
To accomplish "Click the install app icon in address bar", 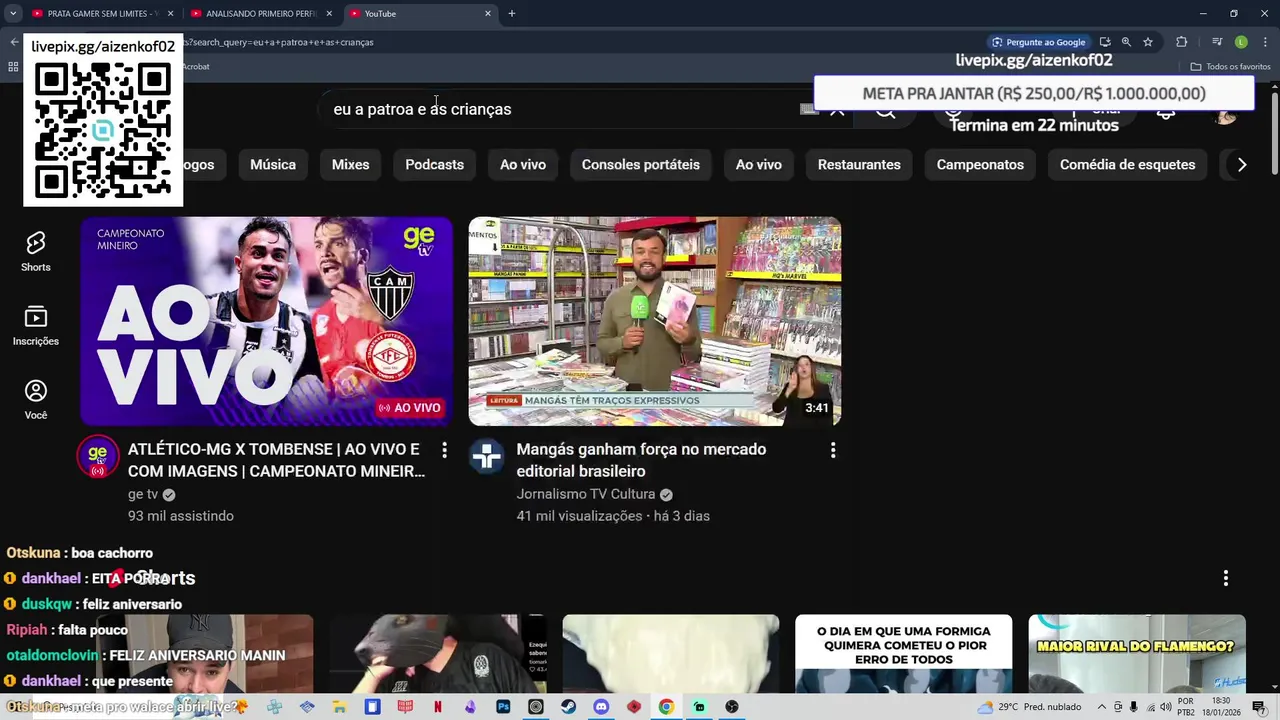I will pyautogui.click(x=1104, y=42).
